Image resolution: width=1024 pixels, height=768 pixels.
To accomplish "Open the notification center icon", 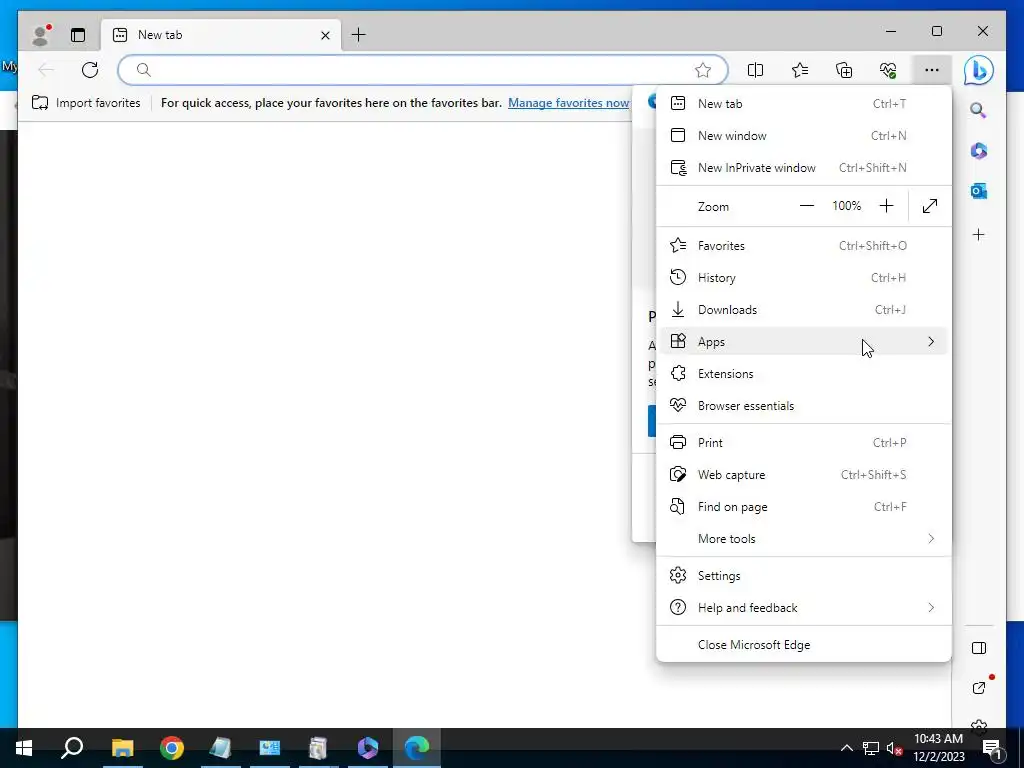I will (x=992, y=748).
